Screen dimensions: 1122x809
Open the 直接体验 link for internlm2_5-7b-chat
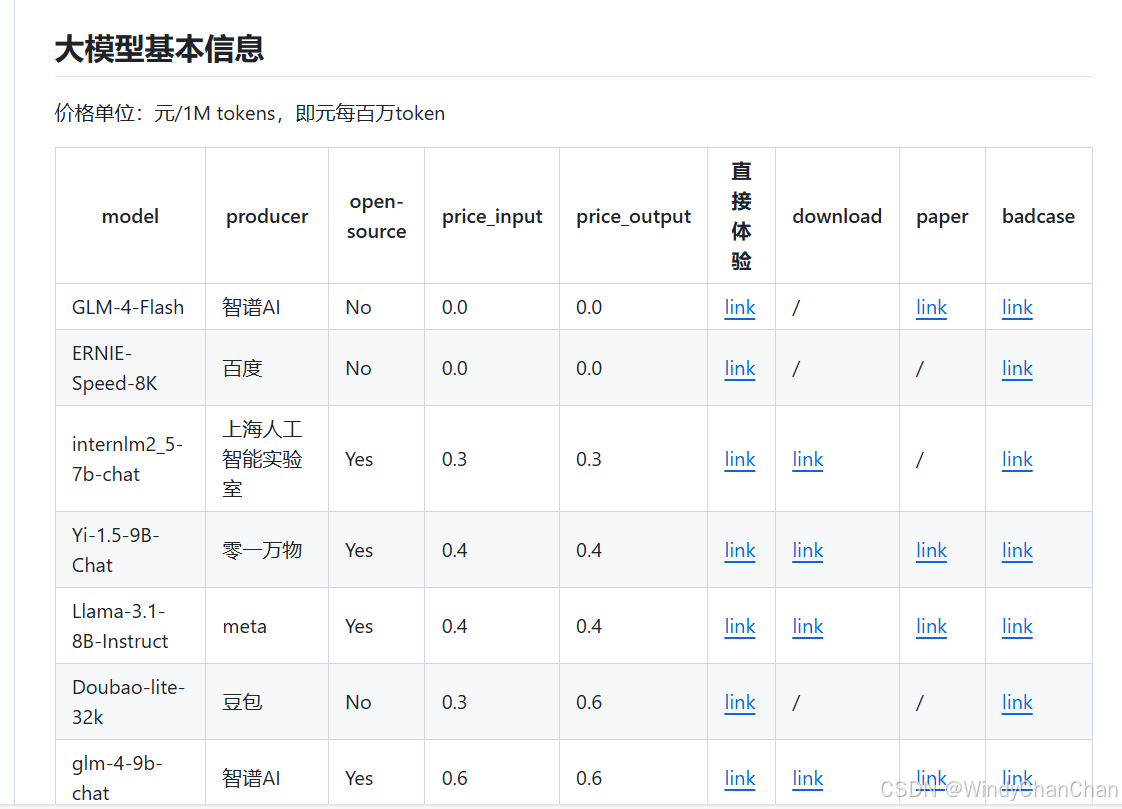click(740, 459)
